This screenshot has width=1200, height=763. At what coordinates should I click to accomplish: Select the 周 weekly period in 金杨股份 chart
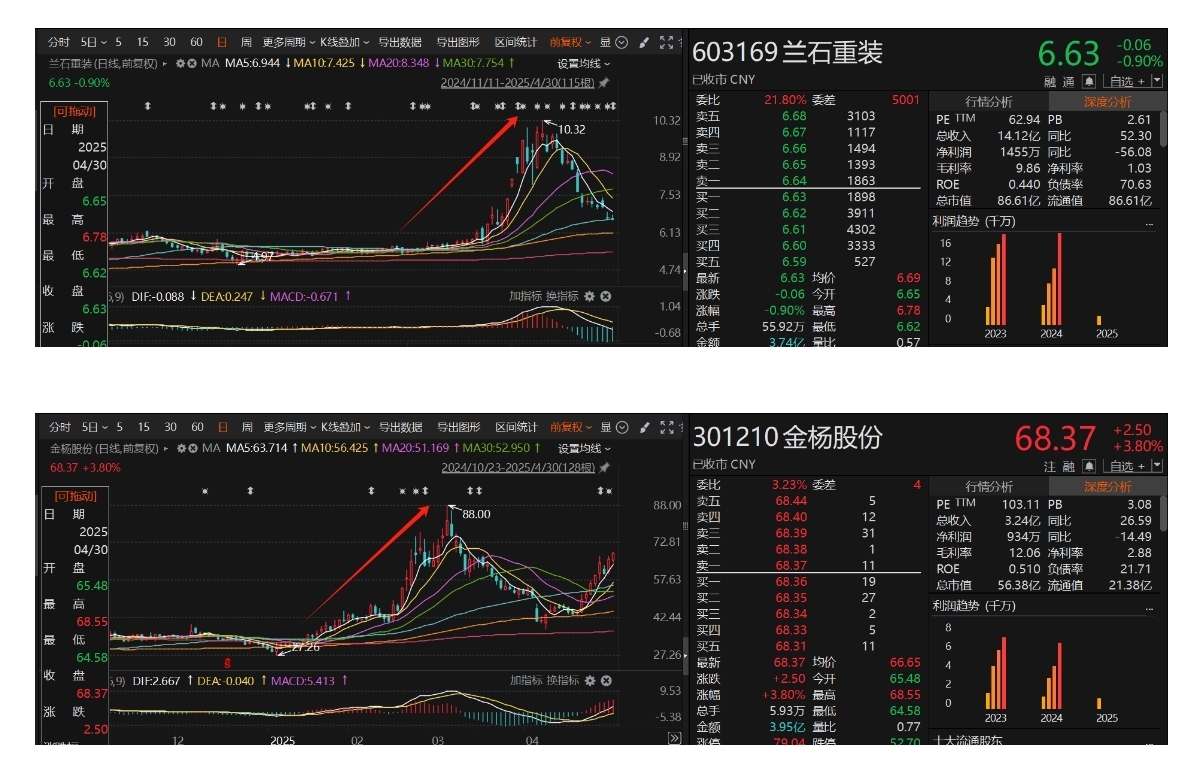[246, 427]
